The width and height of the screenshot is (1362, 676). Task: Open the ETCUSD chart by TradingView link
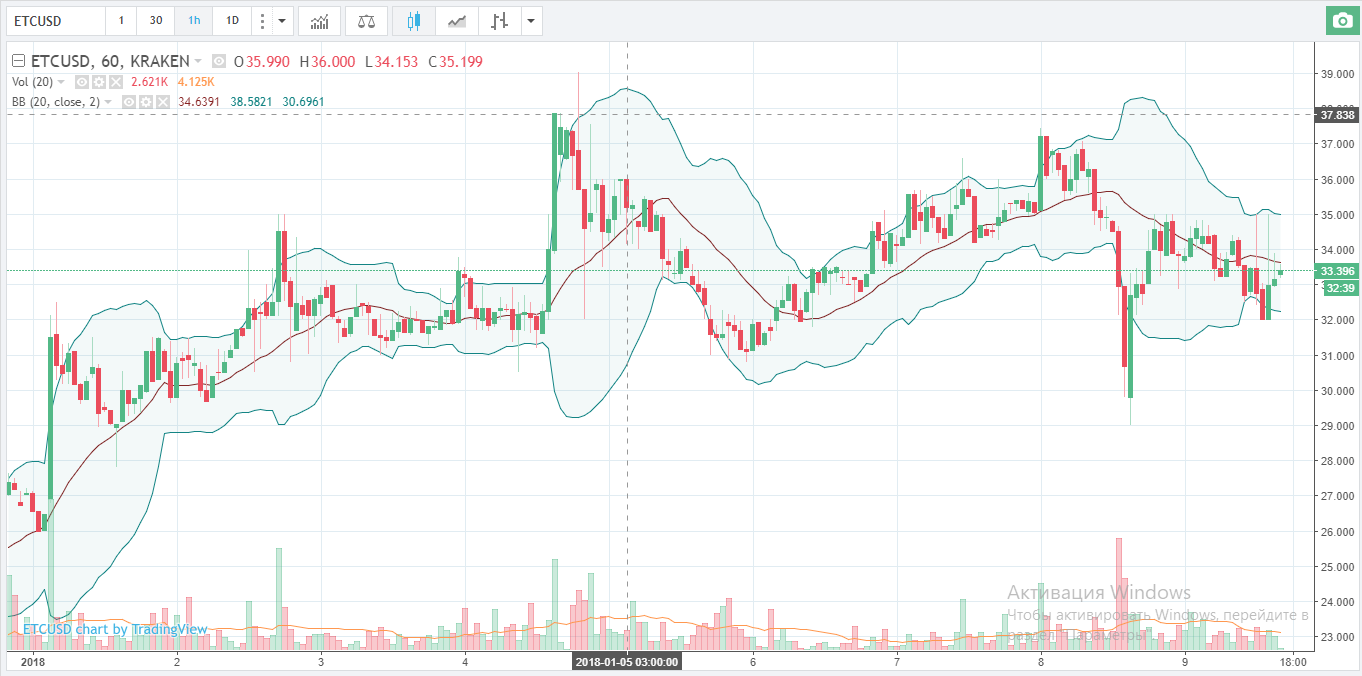[x=115, y=629]
